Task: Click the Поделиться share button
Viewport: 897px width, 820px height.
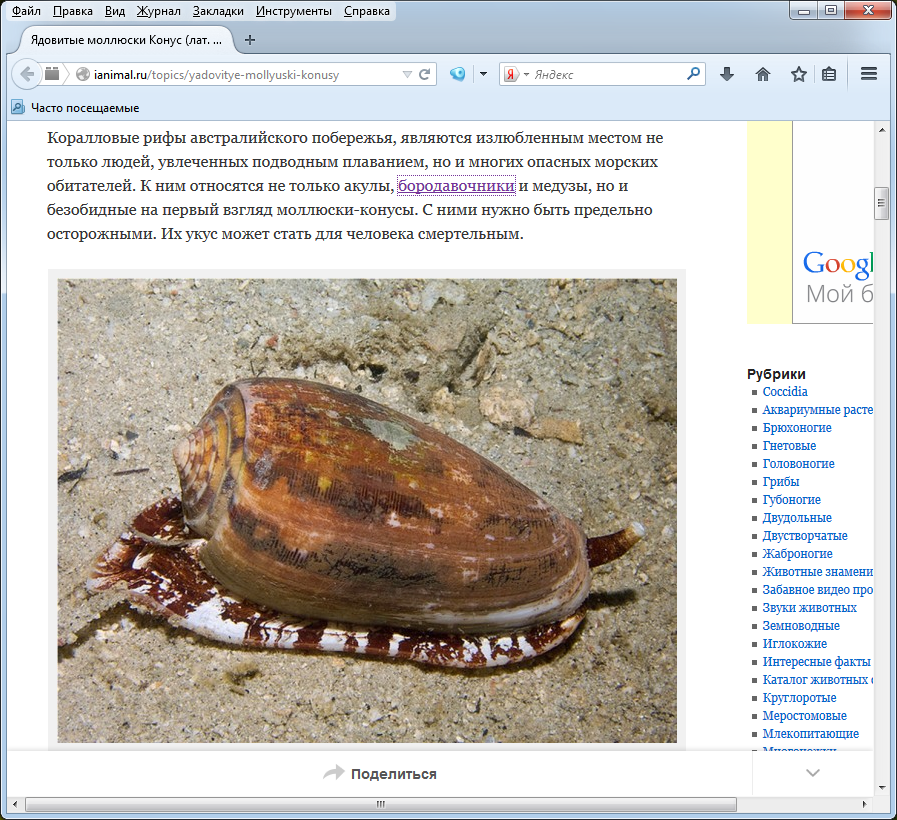Action: (380, 773)
